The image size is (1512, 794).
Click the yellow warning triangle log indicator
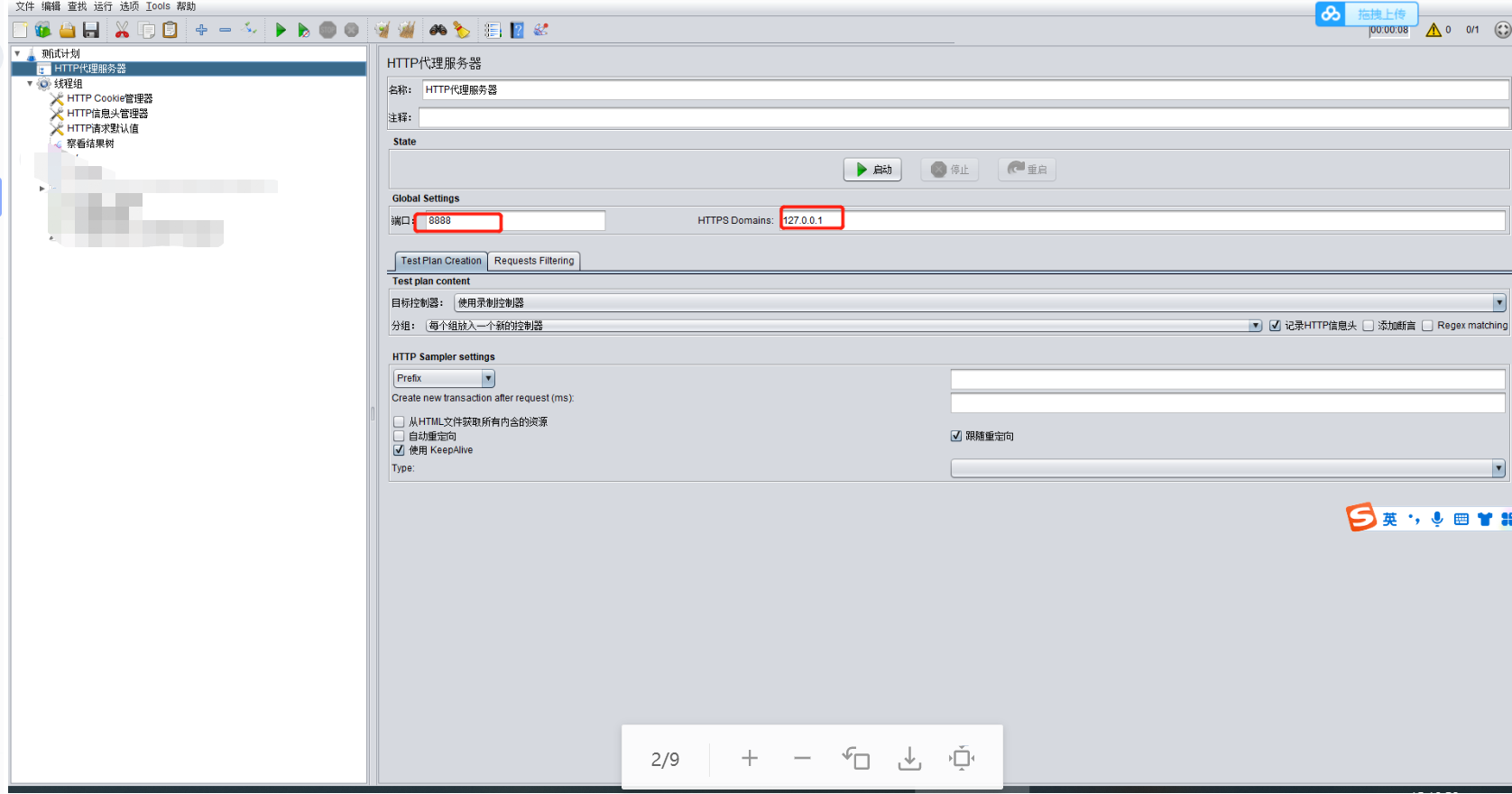[x=1434, y=30]
